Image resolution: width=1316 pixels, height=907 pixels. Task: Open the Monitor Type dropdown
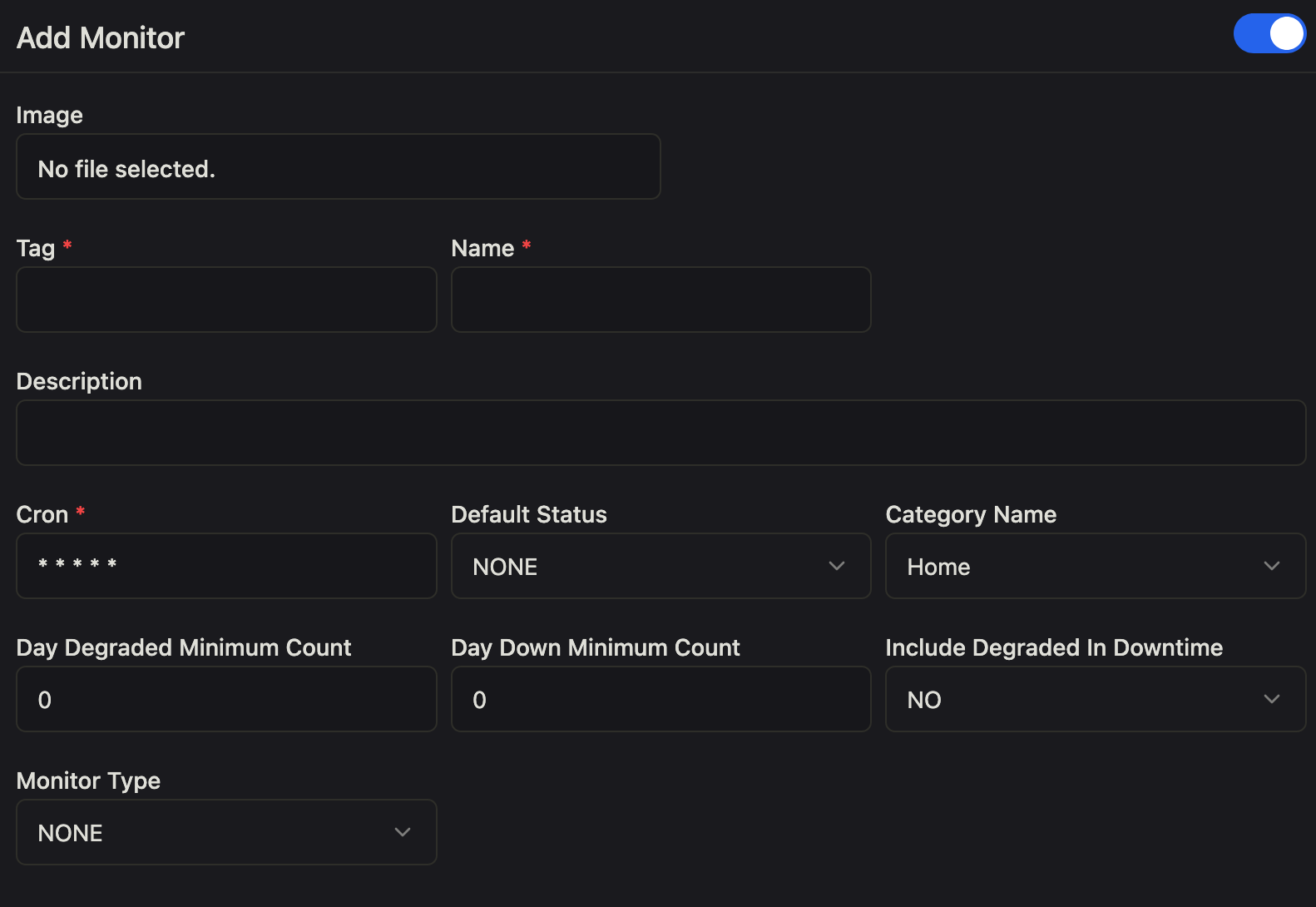click(x=226, y=832)
